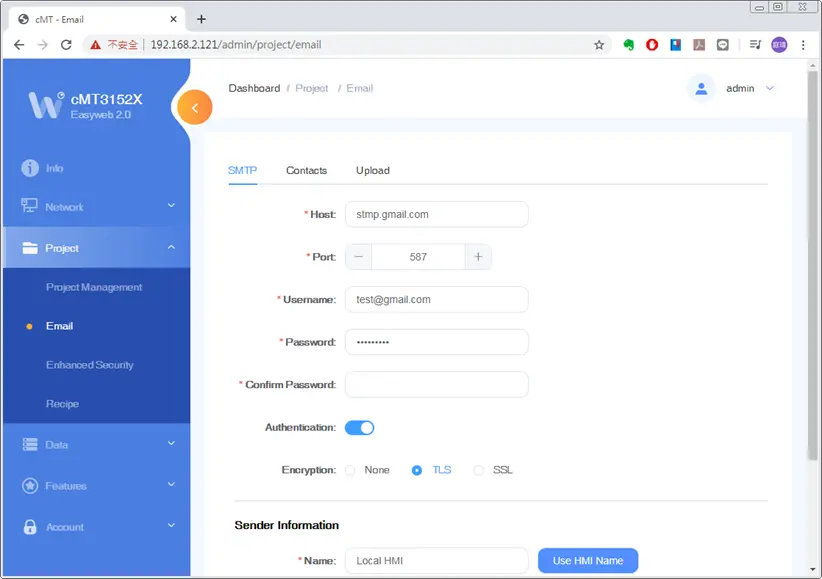Image resolution: width=822 pixels, height=579 pixels.
Task: Click the browser back arrow
Action: (x=19, y=45)
